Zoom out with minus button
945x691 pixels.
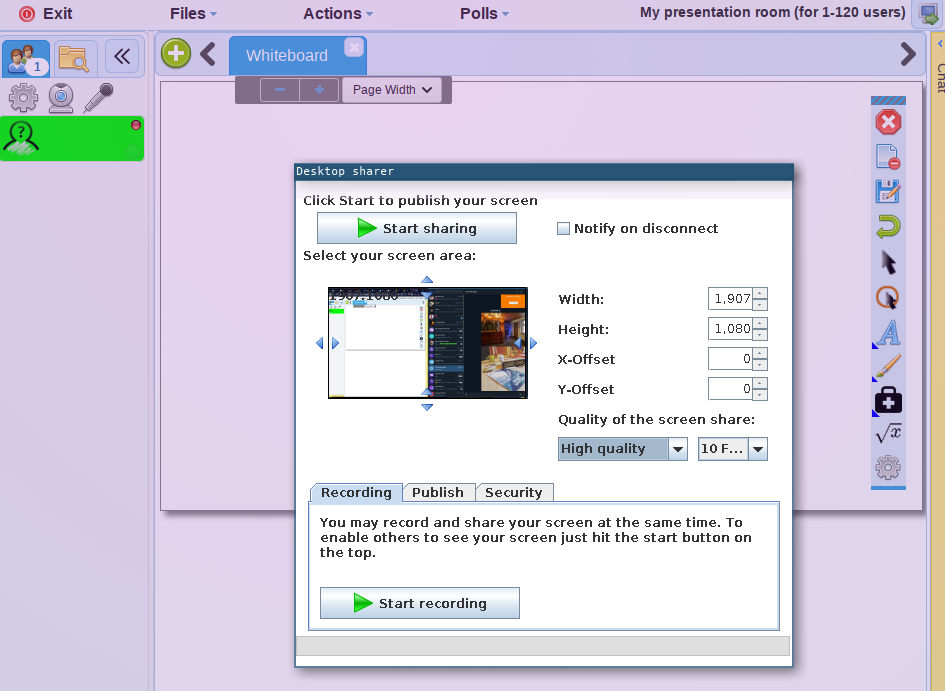click(280, 90)
